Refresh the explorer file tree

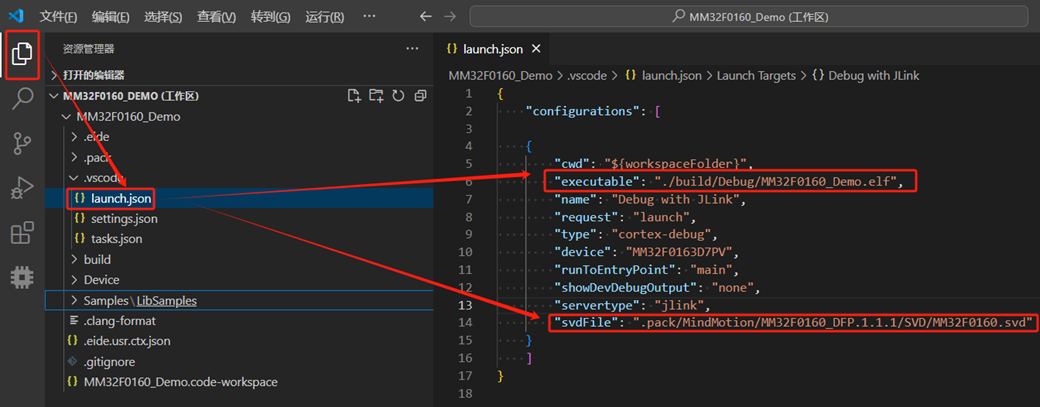tap(398, 96)
